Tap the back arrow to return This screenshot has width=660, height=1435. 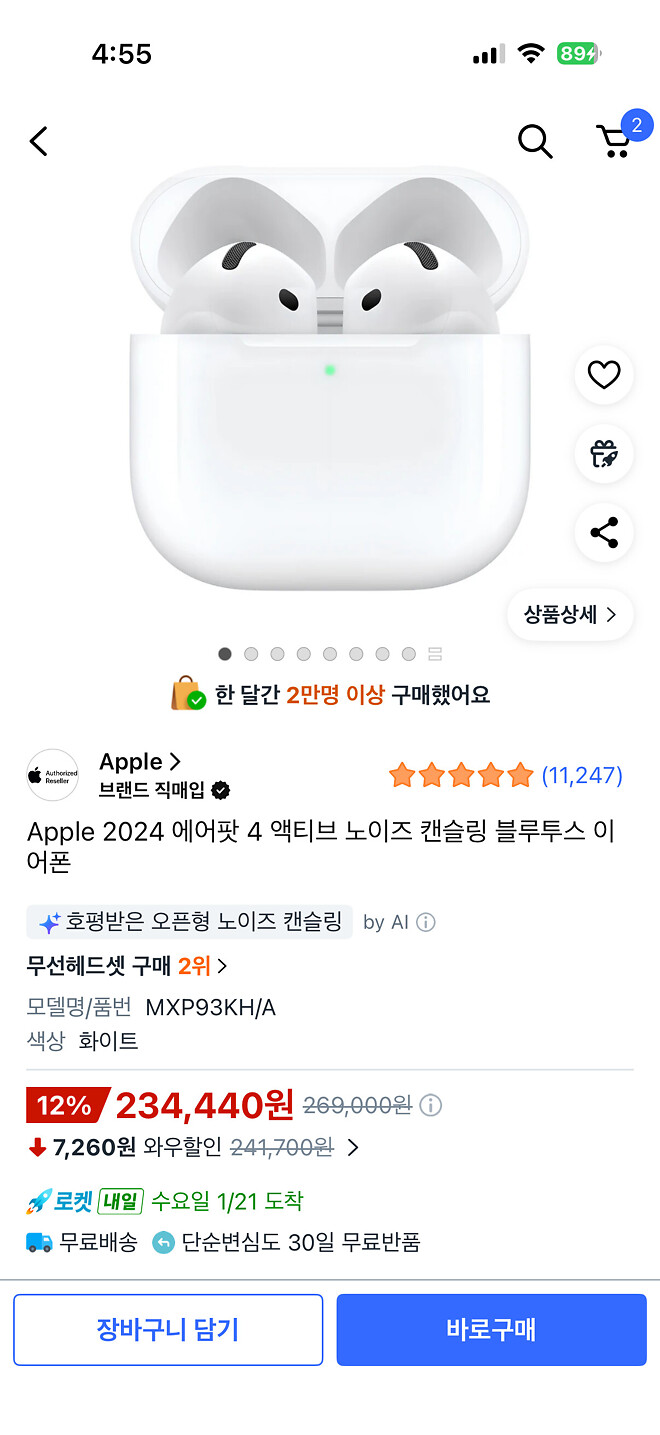click(x=38, y=141)
